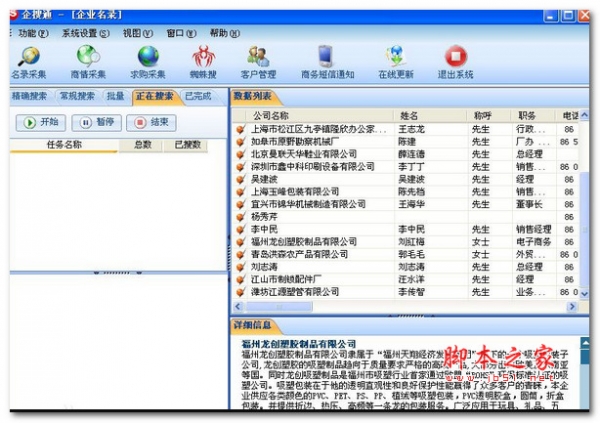Switch to the 精确搜索 tab
The width and height of the screenshot is (600, 423).
[x=30, y=96]
